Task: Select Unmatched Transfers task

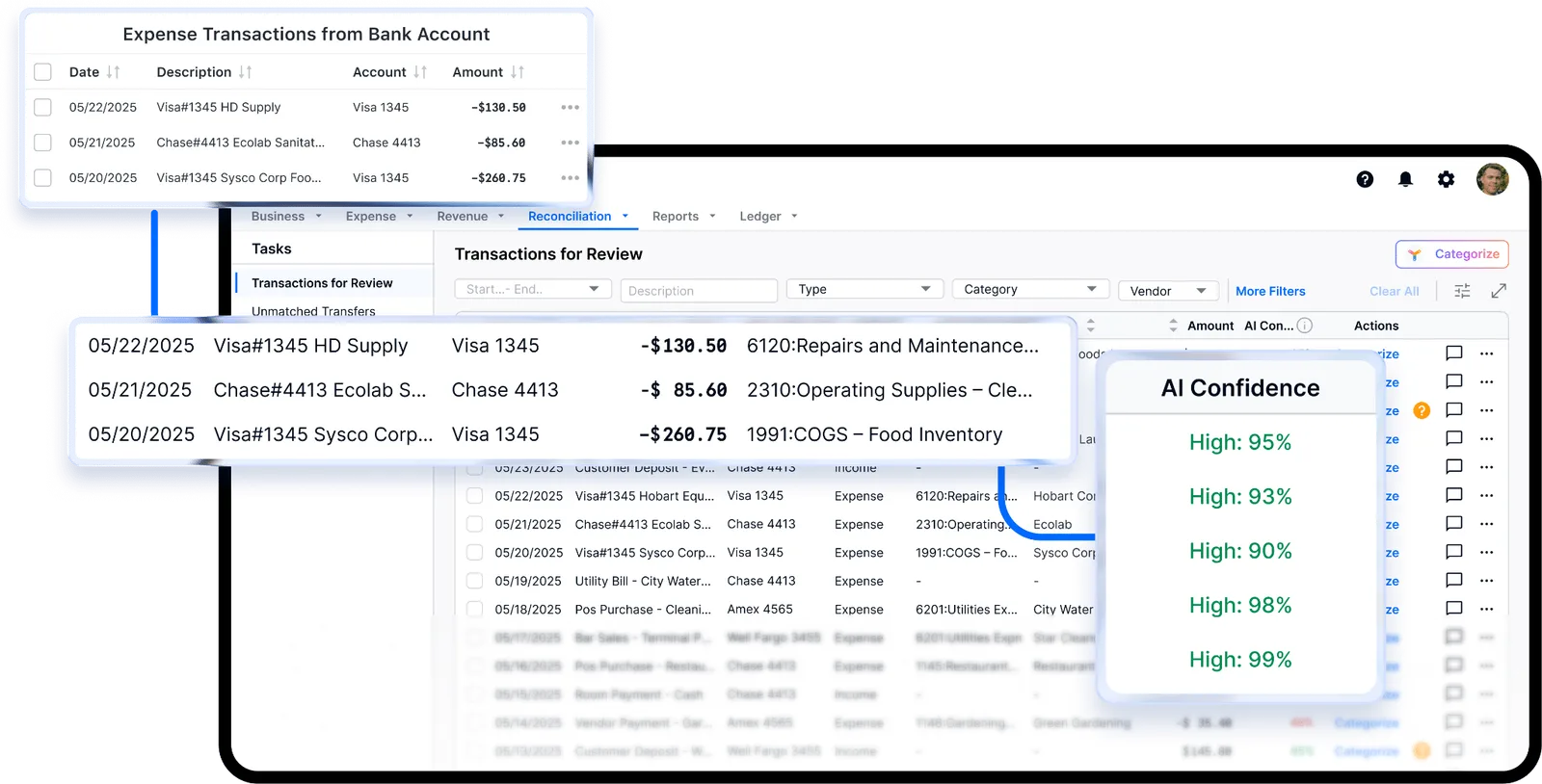Action: [313, 311]
